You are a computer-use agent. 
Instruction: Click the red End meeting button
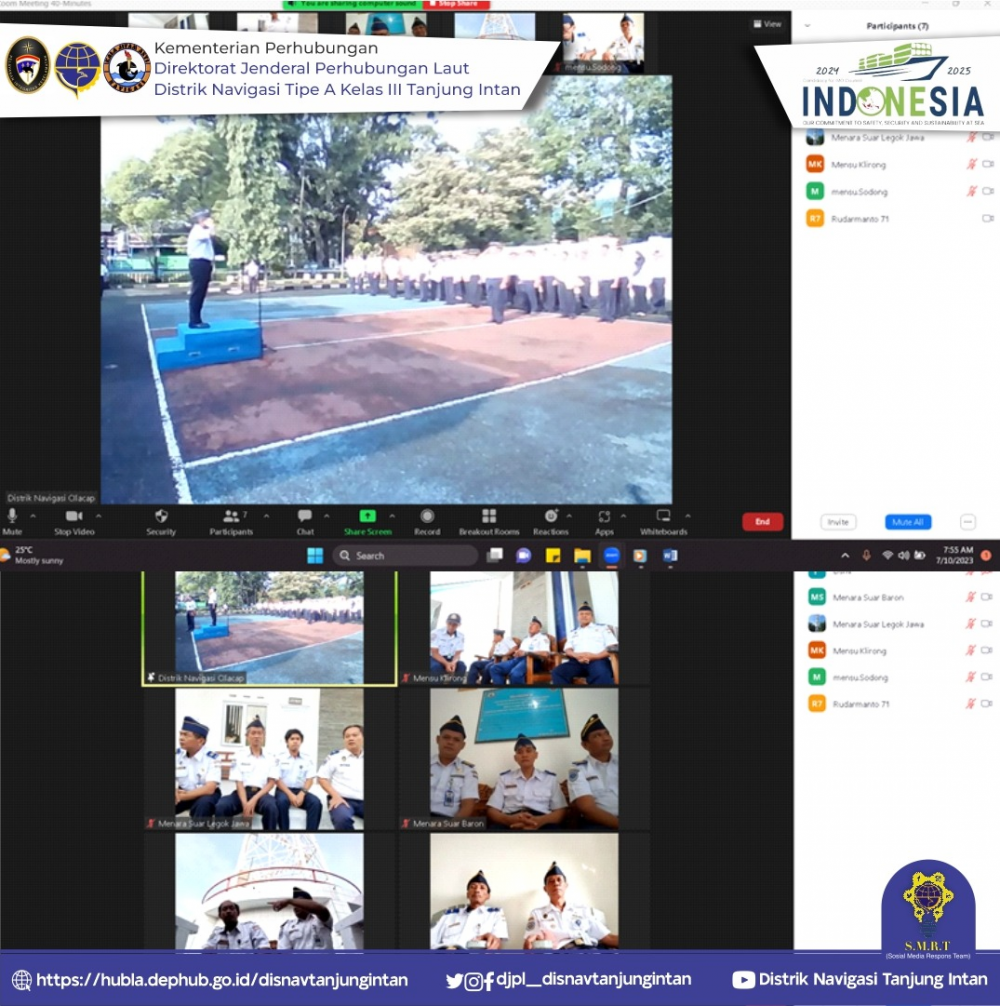pos(762,522)
